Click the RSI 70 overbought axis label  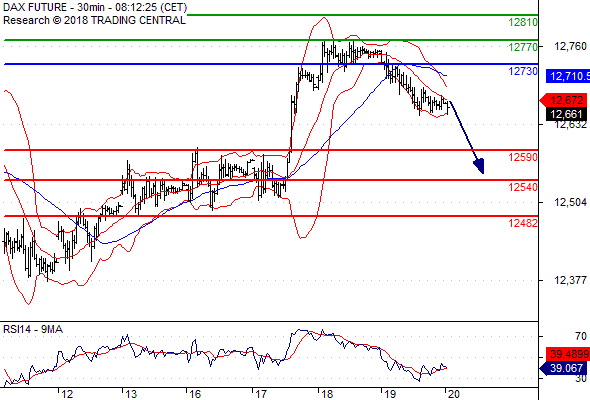(x=581, y=336)
